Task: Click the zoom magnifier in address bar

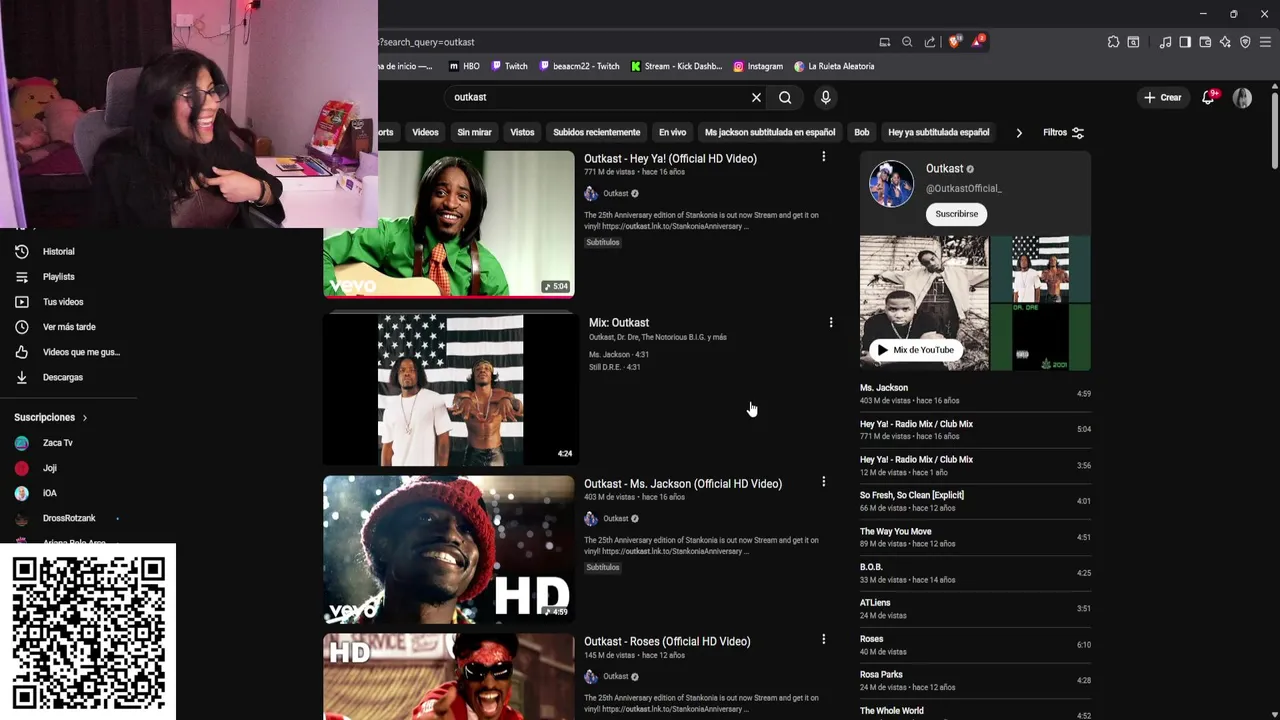Action: pos(907,42)
